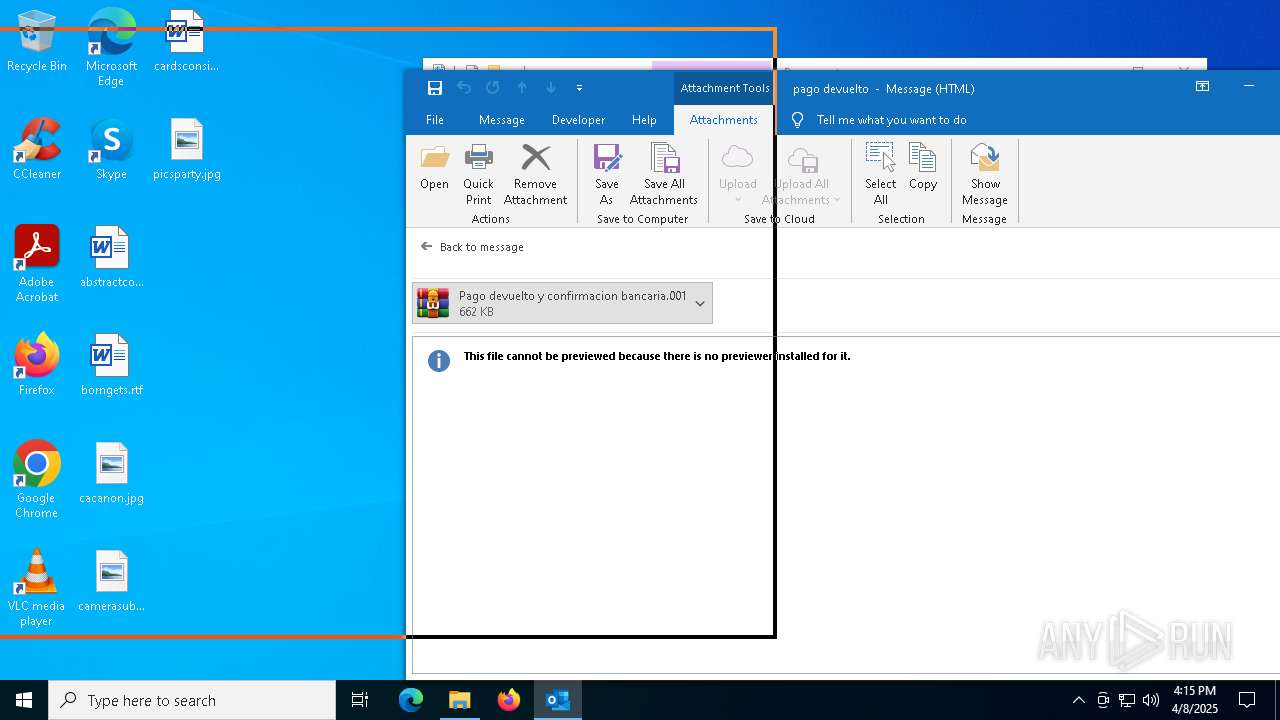Quick Print the attachment
Image resolution: width=1280 pixels, height=720 pixels.
479,175
